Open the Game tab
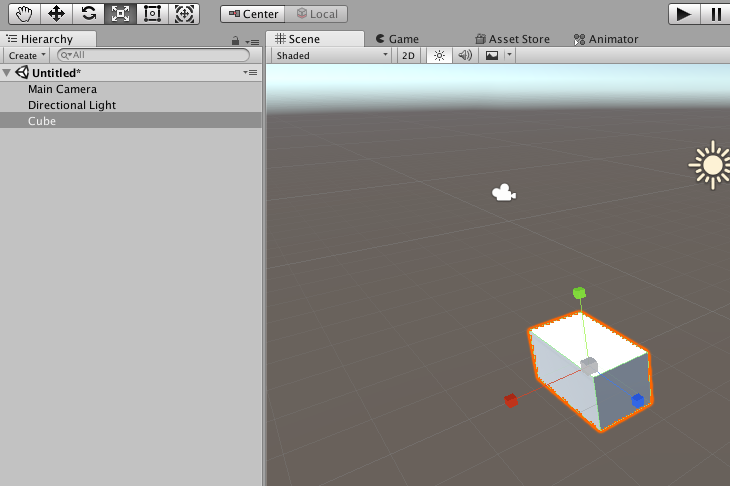The image size is (730, 486). click(397, 39)
